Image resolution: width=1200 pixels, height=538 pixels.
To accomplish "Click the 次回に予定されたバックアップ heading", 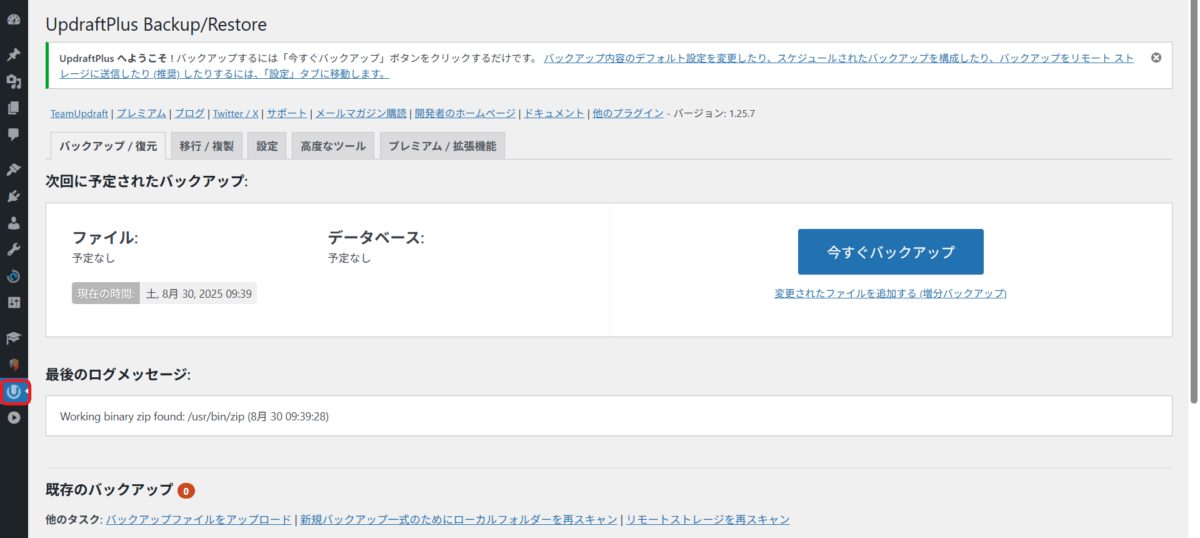I will point(147,181).
